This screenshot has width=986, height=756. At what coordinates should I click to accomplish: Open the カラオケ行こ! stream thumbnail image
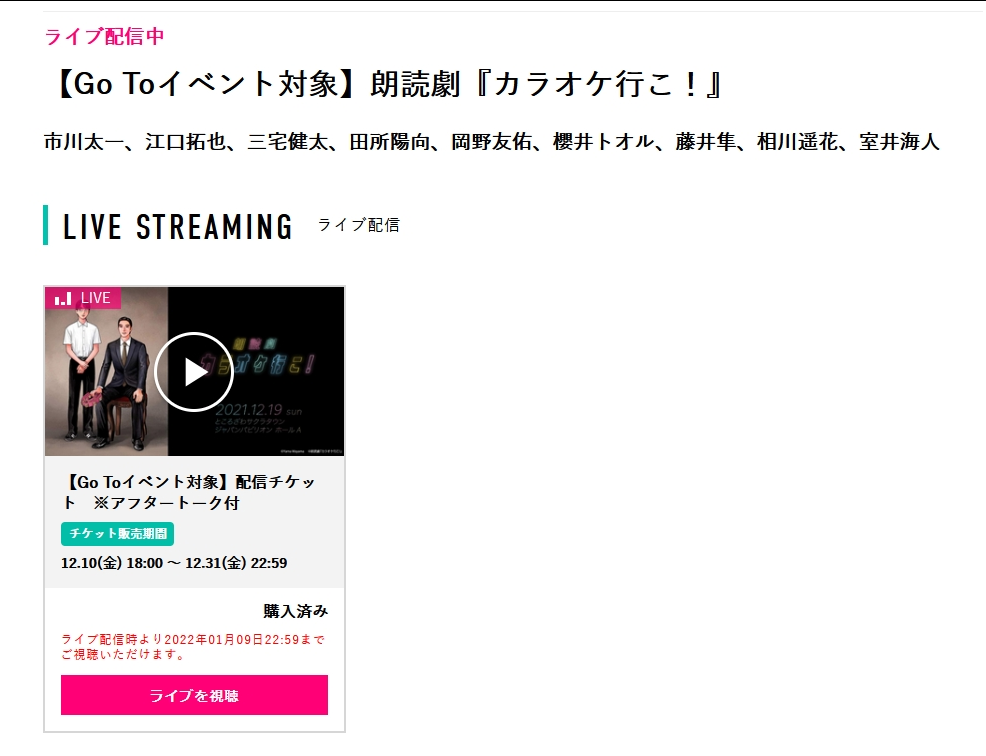[x=194, y=372]
